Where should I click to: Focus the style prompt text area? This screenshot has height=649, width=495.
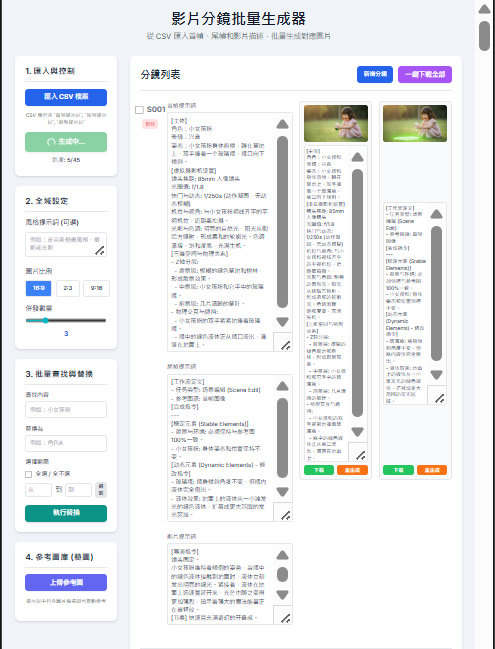(x=66, y=244)
